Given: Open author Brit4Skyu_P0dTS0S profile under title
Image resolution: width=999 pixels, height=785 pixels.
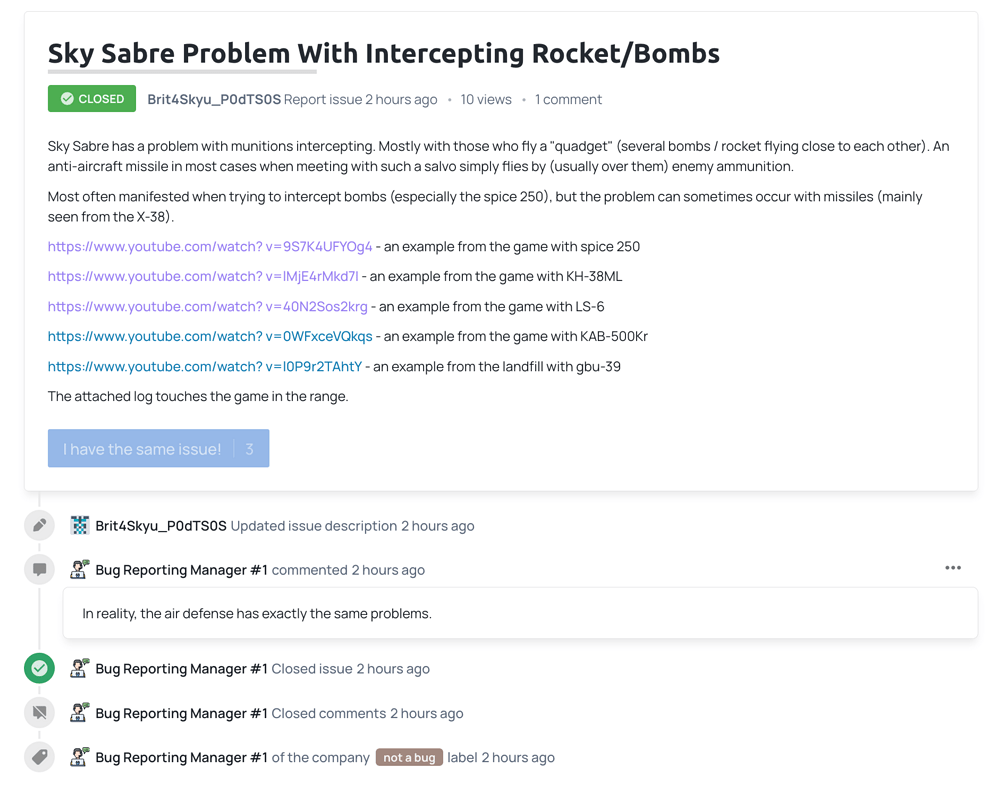Looking at the screenshot, I should 214,100.
